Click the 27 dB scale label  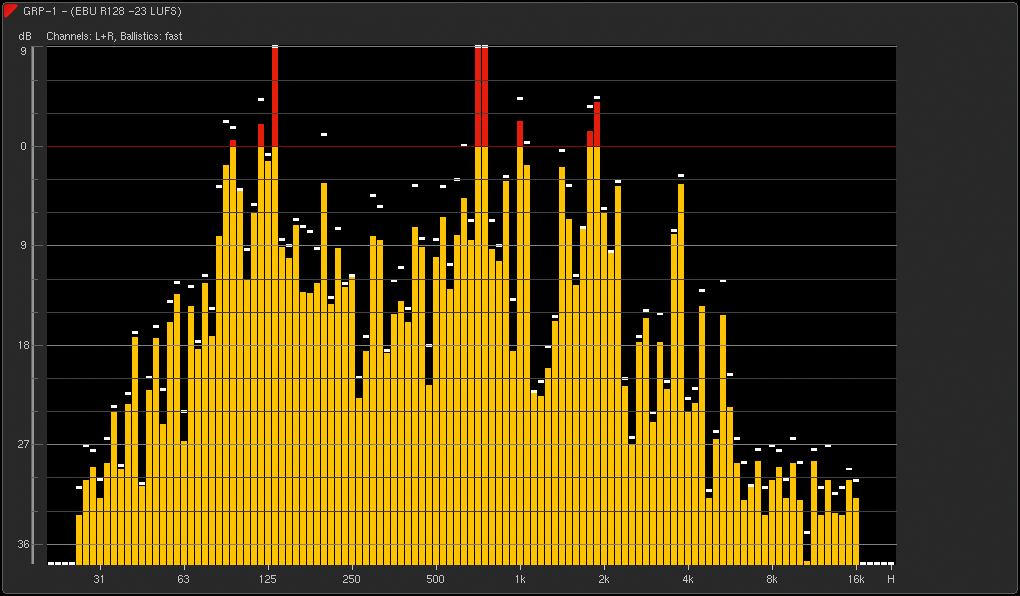click(x=23, y=444)
